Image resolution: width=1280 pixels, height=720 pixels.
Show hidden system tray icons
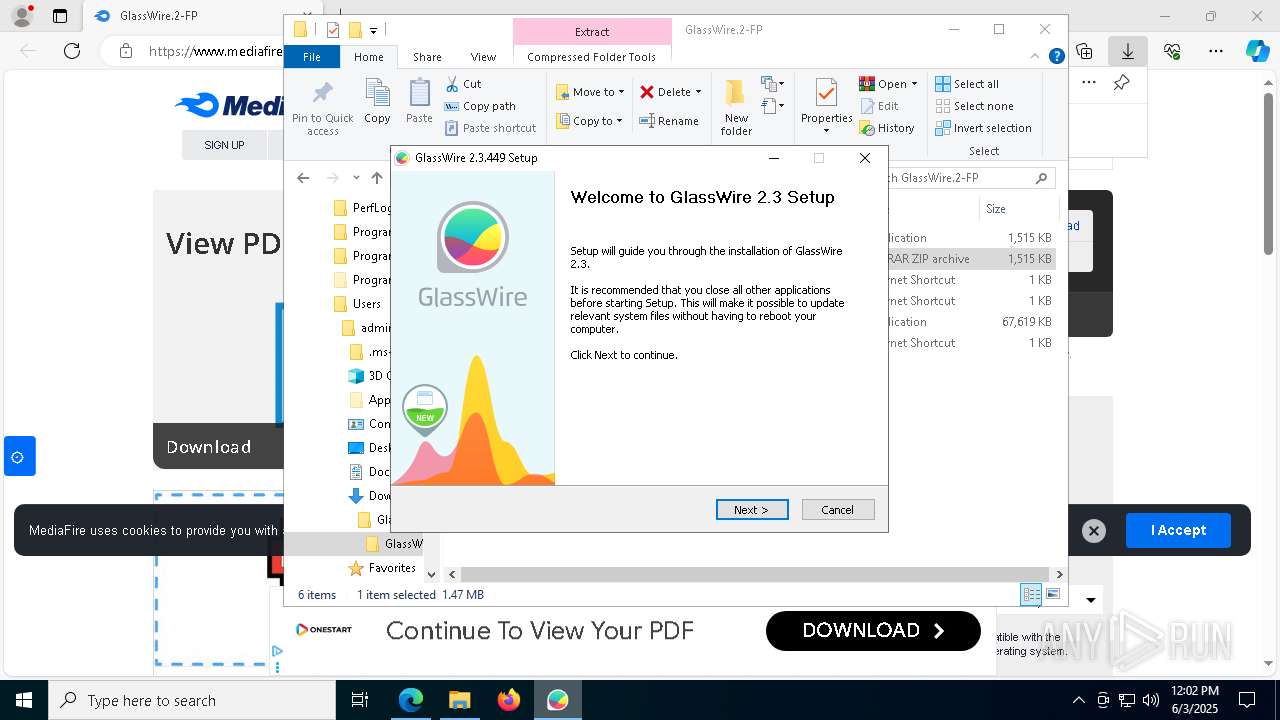pos(1078,700)
